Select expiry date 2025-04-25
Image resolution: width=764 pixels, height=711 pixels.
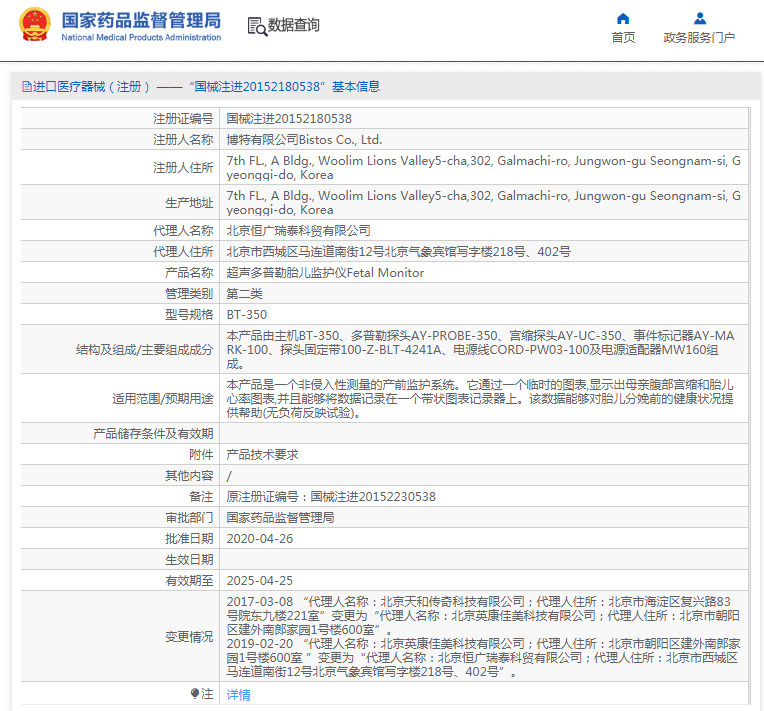[260, 580]
